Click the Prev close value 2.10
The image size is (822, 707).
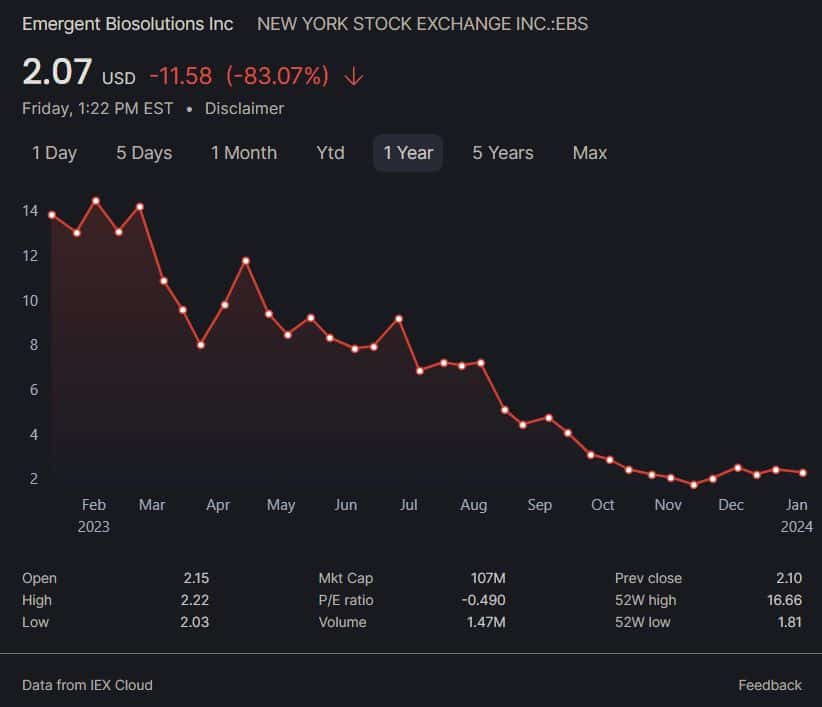click(789, 578)
